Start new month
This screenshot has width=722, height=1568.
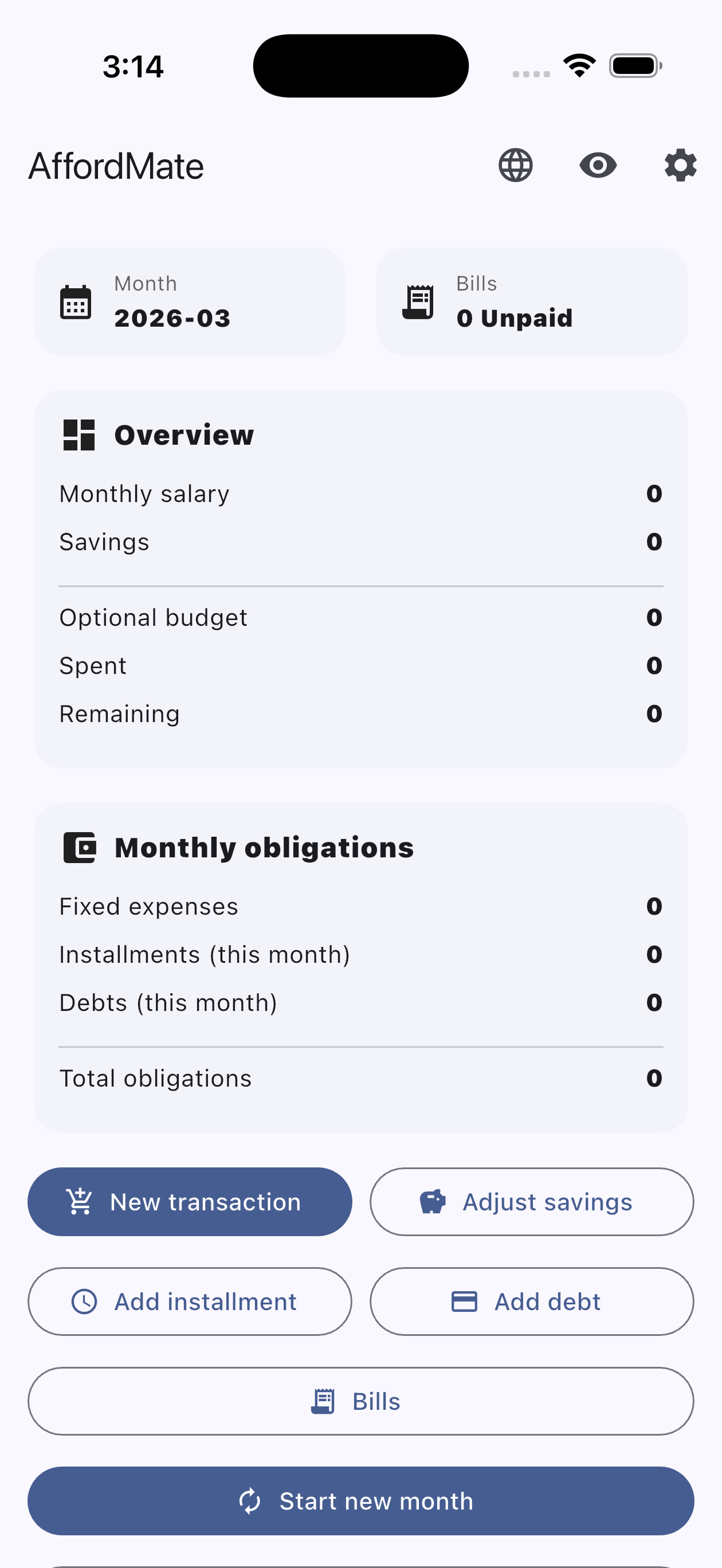pos(360,1501)
